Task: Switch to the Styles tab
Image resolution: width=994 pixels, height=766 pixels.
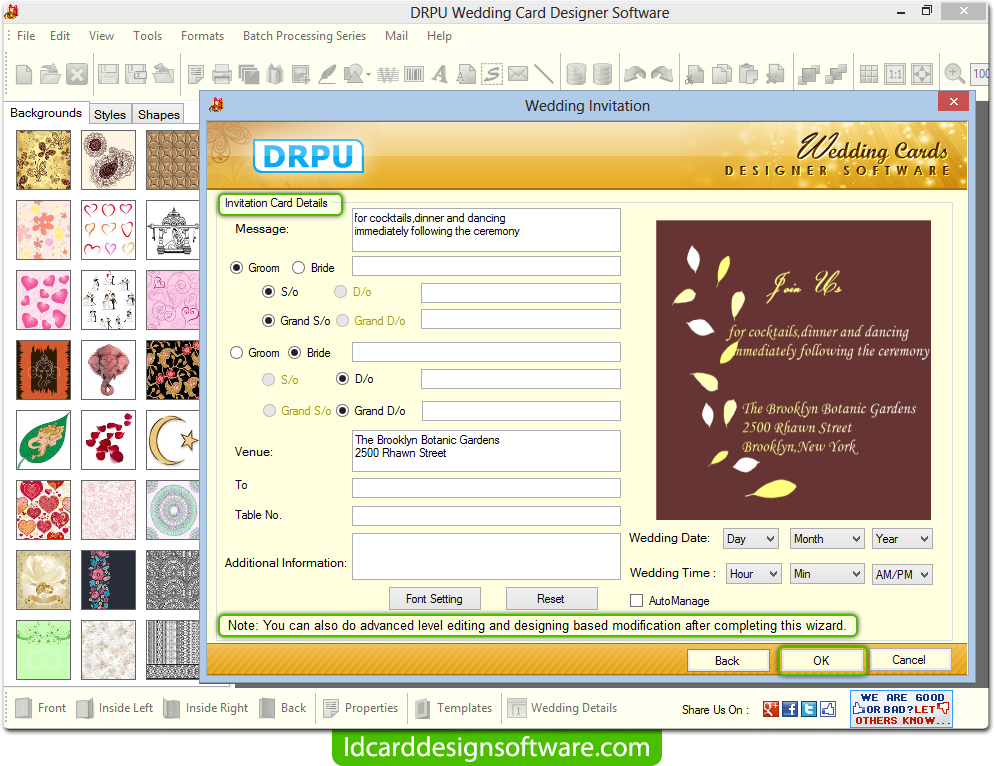Action: point(110,114)
